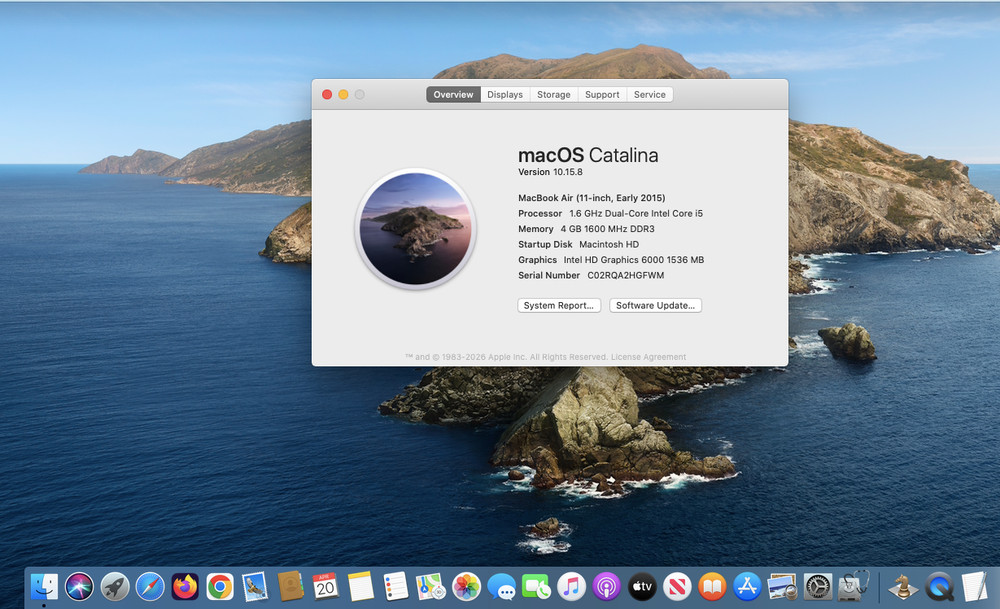Screen dimensions: 1000x609
Task: Click the macOS Catalina circular image
Action: (x=416, y=229)
